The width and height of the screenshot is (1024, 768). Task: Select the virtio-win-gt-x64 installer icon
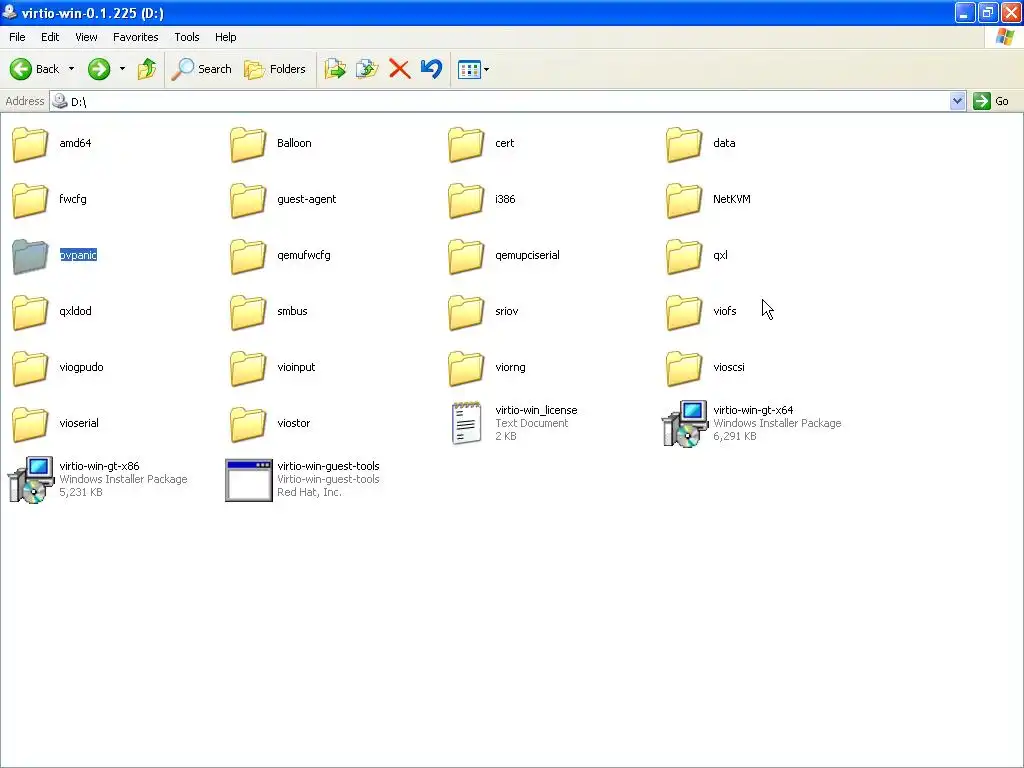click(684, 424)
